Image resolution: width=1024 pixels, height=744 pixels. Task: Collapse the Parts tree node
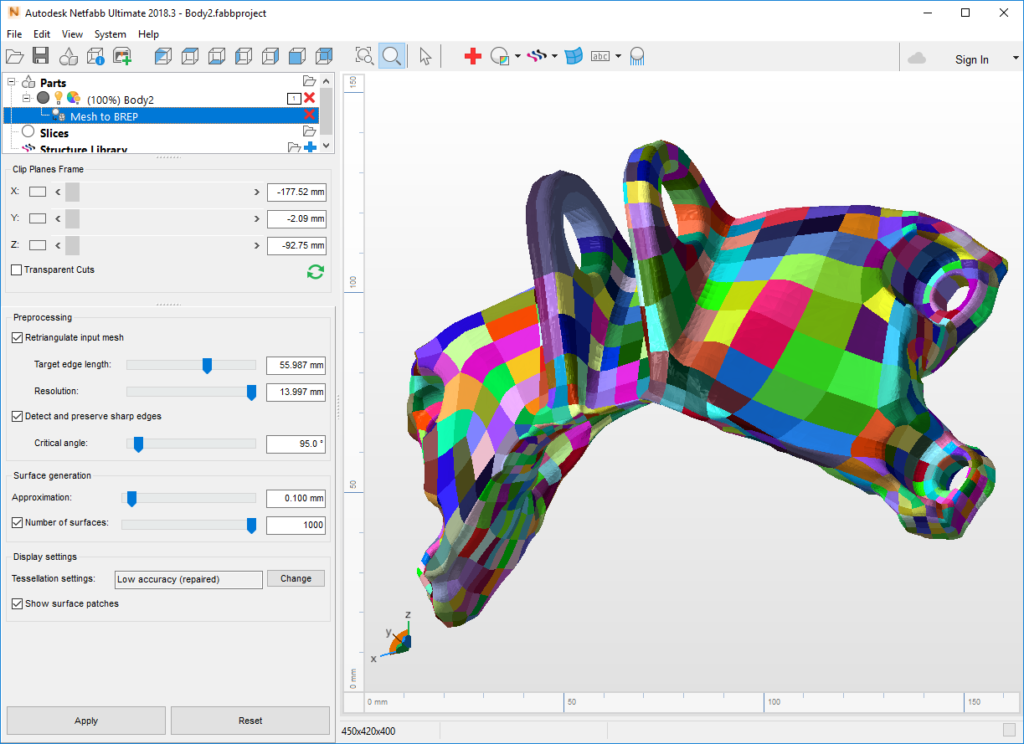11,82
